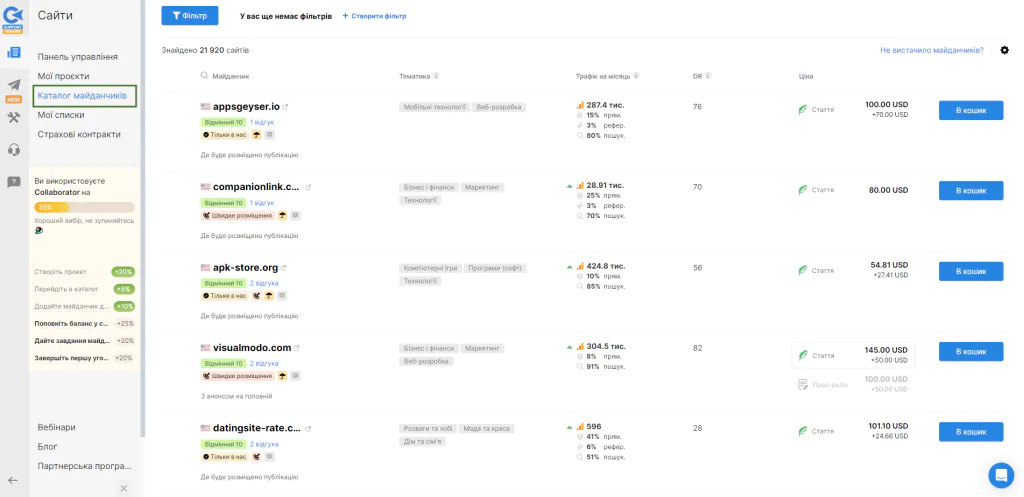The image size is (1024, 497).
Task: Open Мої списки menu item
Action: coord(61,115)
